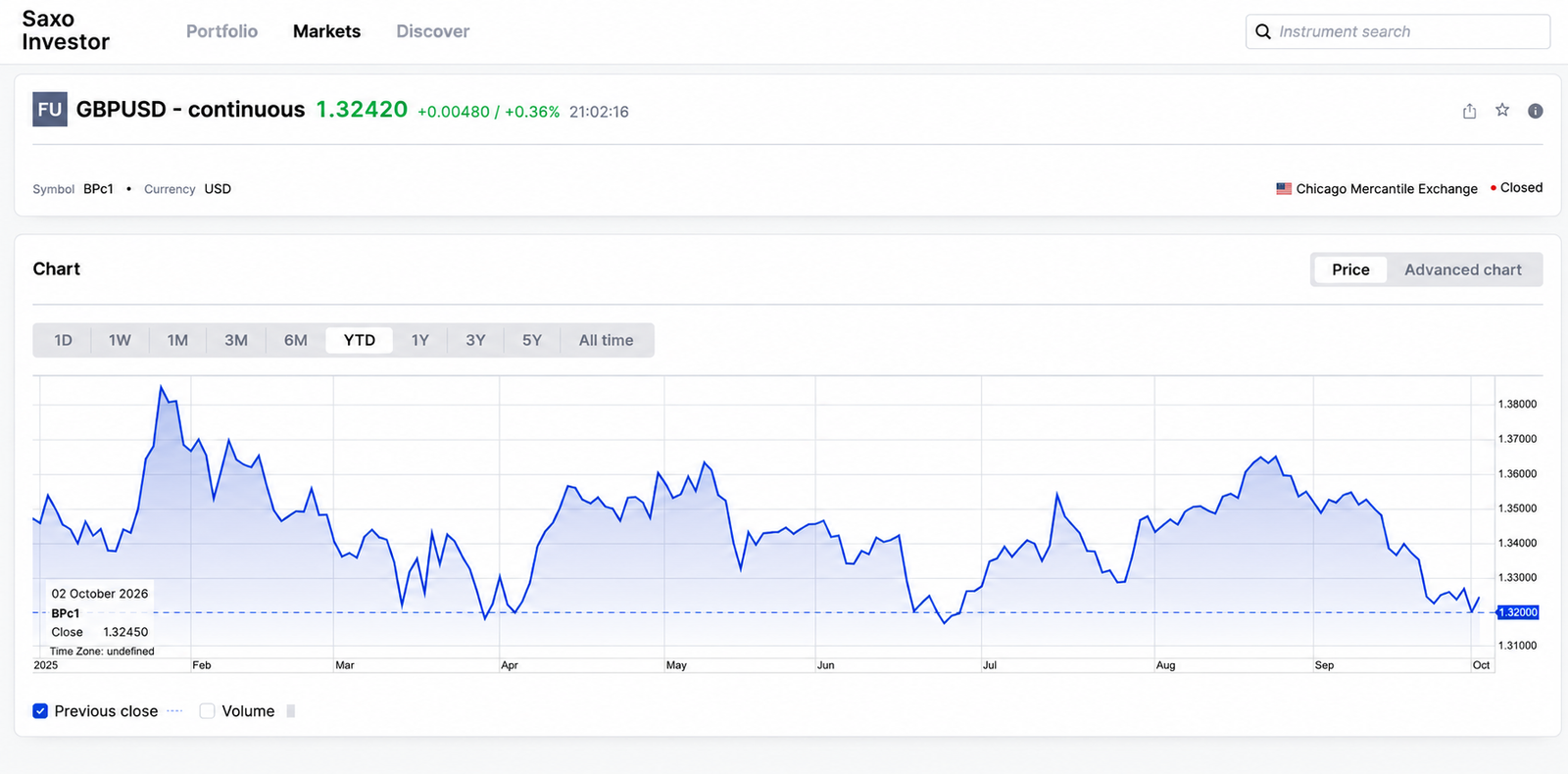The width and height of the screenshot is (1568, 774).
Task: Choose the 1M time range
Action: [177, 340]
